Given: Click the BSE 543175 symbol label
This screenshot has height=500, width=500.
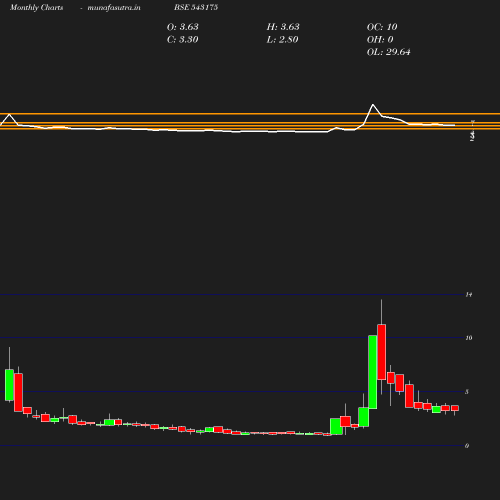Looking at the screenshot, I should click(x=196, y=7).
